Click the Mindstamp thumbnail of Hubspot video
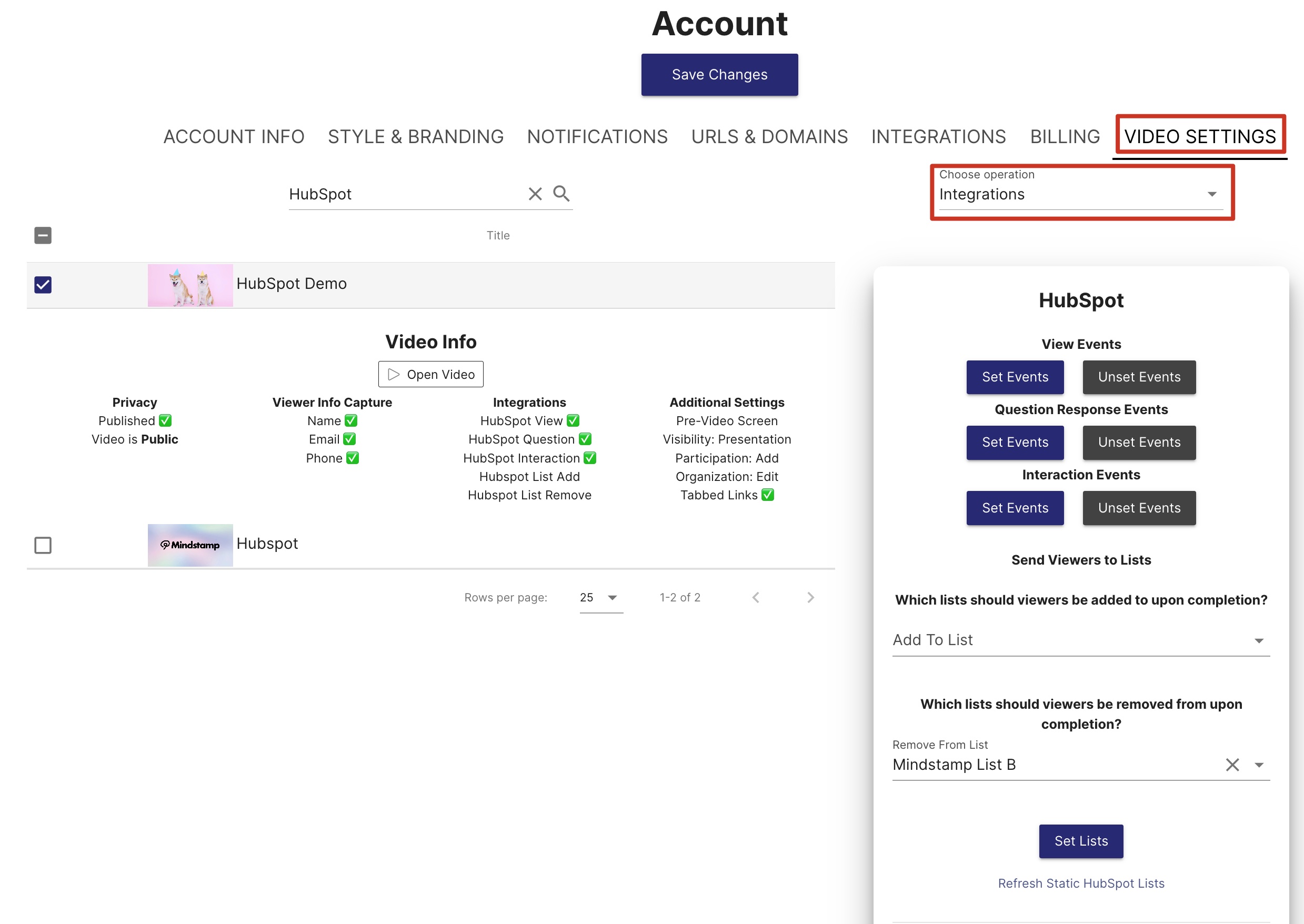This screenshot has height=924, width=1304. point(190,545)
